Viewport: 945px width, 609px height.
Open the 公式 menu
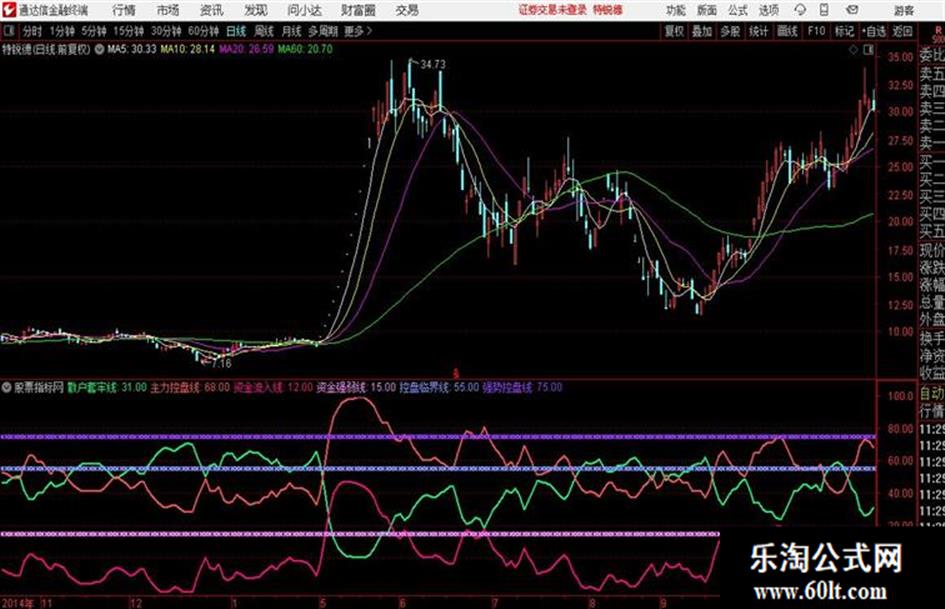point(737,10)
